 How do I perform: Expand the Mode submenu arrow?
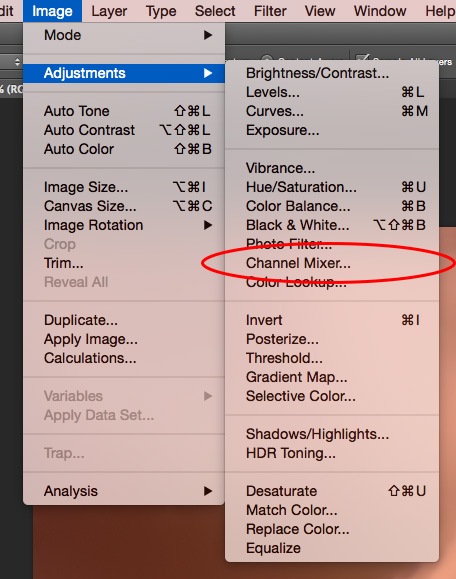(208, 35)
